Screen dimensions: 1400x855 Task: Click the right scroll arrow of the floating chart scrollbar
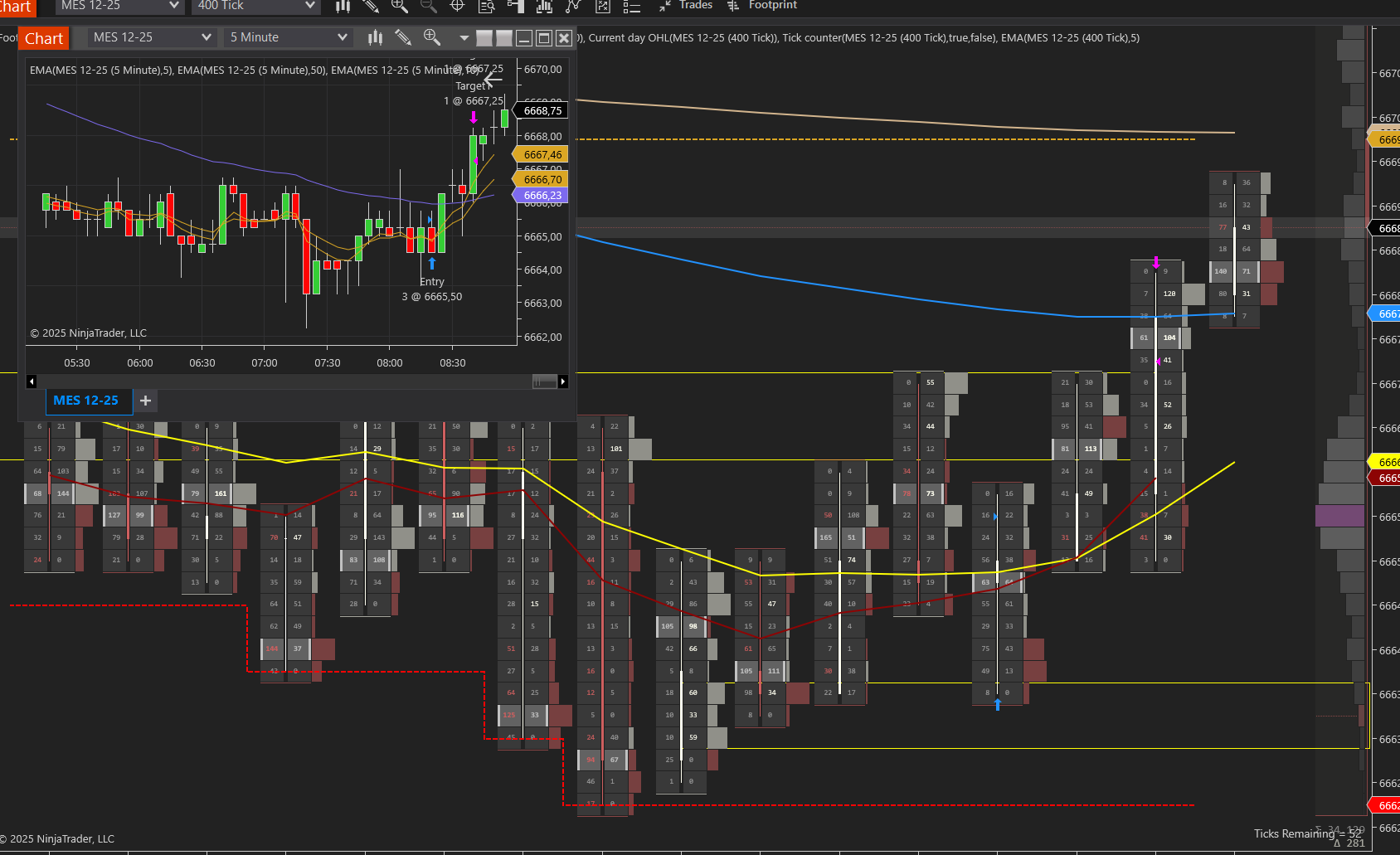(563, 381)
